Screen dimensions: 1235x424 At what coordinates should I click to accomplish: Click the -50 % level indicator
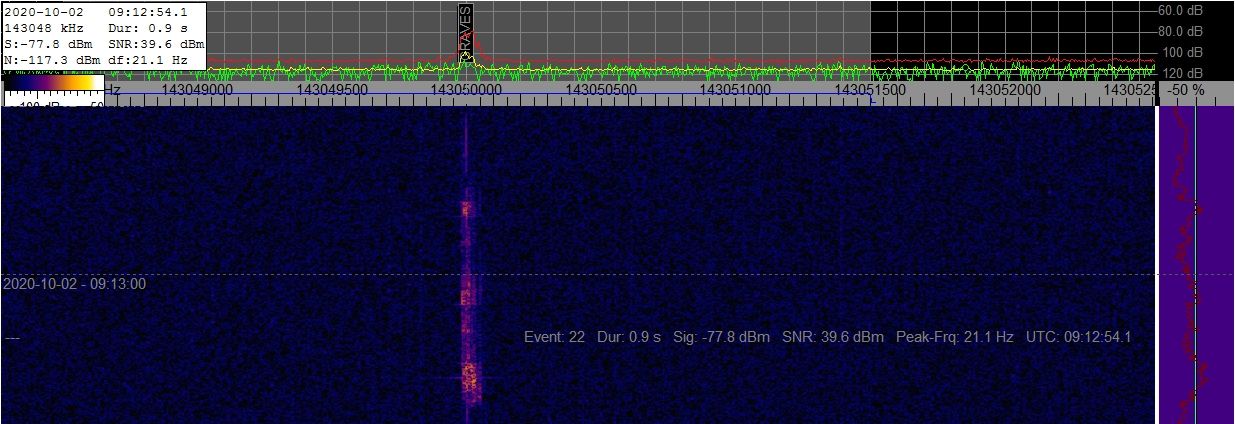(x=1186, y=90)
